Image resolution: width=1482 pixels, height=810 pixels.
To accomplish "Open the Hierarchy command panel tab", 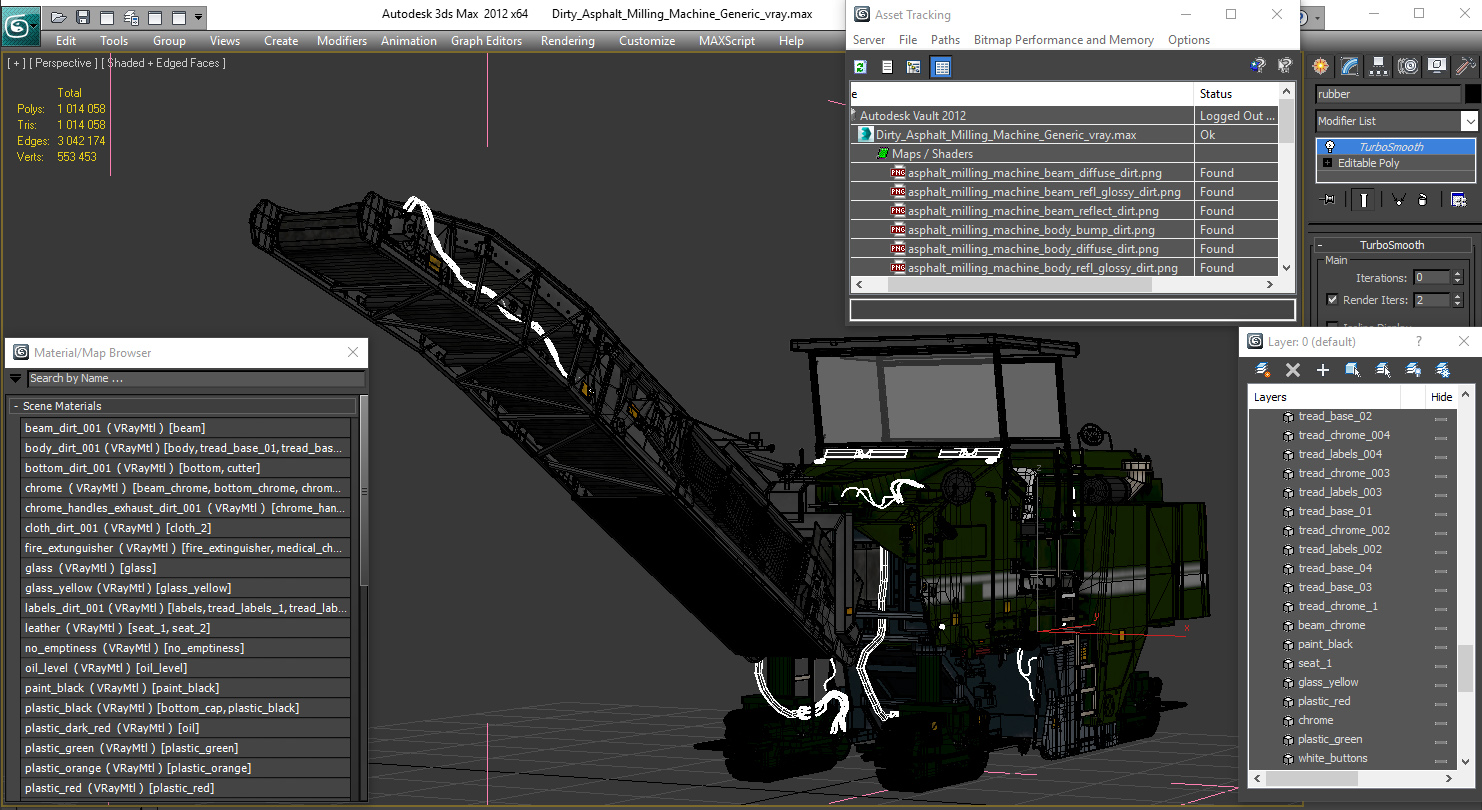I will click(x=1379, y=66).
